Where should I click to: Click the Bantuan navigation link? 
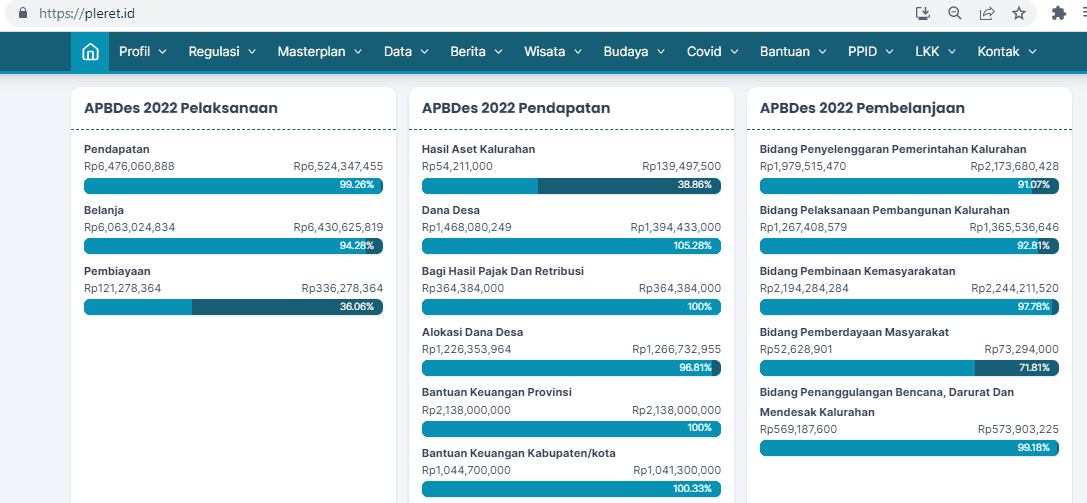coord(793,52)
